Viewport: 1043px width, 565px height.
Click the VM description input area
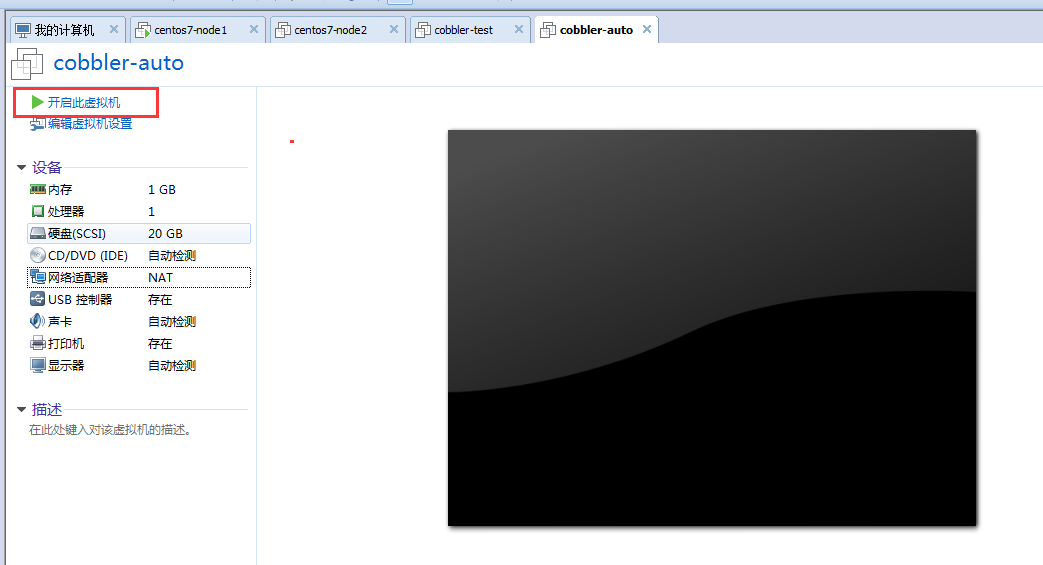point(110,430)
